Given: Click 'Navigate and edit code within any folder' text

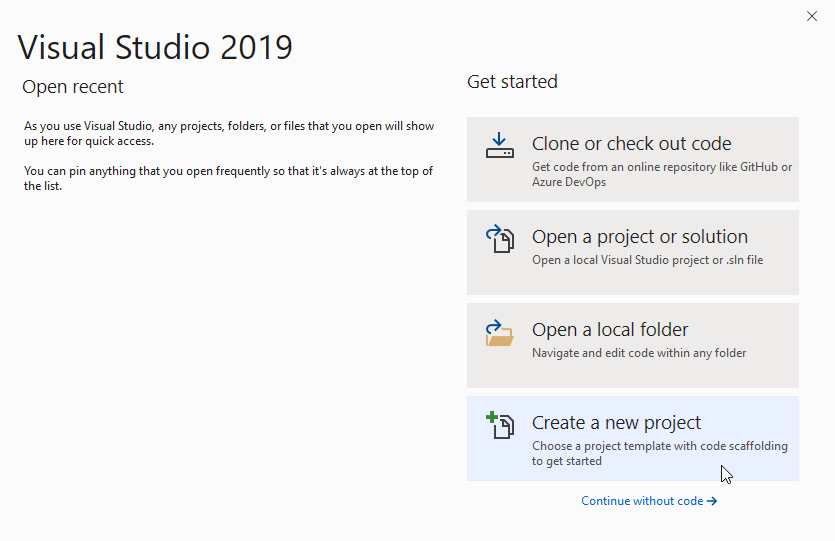Looking at the screenshot, I should [638, 353].
